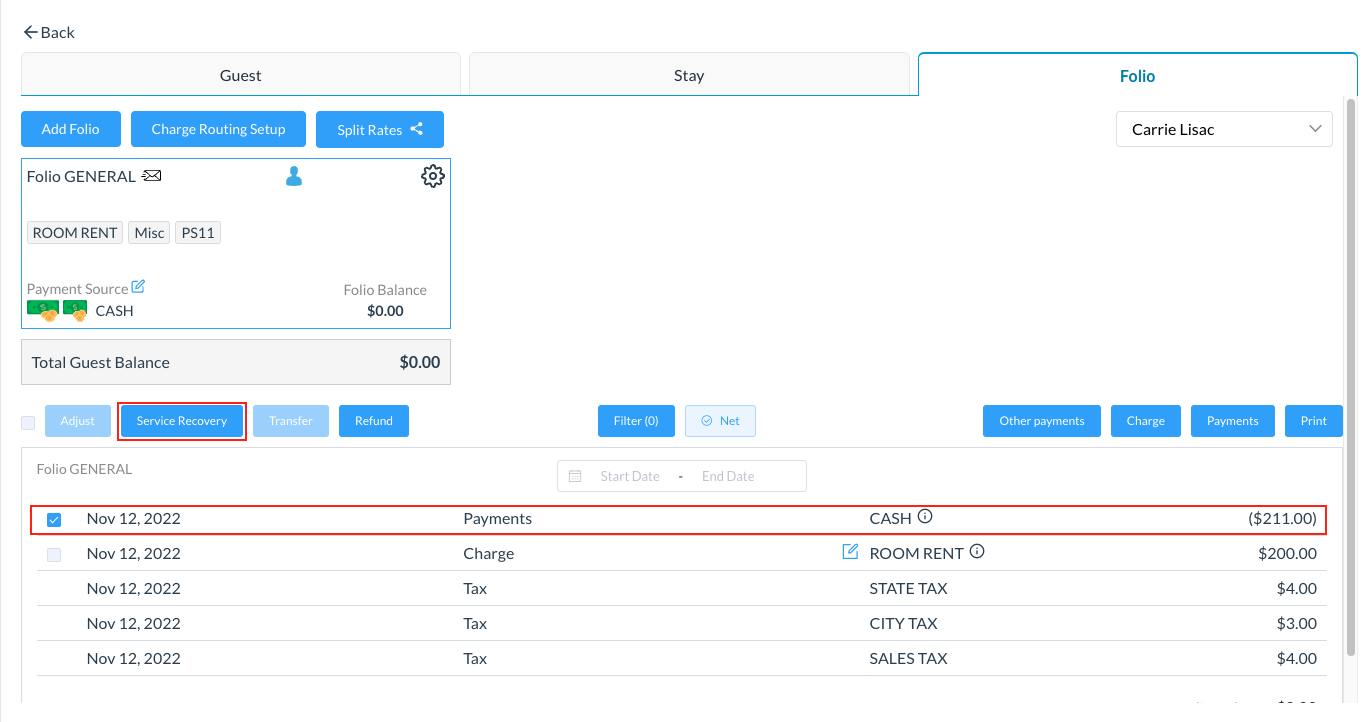Image resolution: width=1372 pixels, height=722 pixels.
Task: Switch to the Guest tab
Action: point(240,75)
